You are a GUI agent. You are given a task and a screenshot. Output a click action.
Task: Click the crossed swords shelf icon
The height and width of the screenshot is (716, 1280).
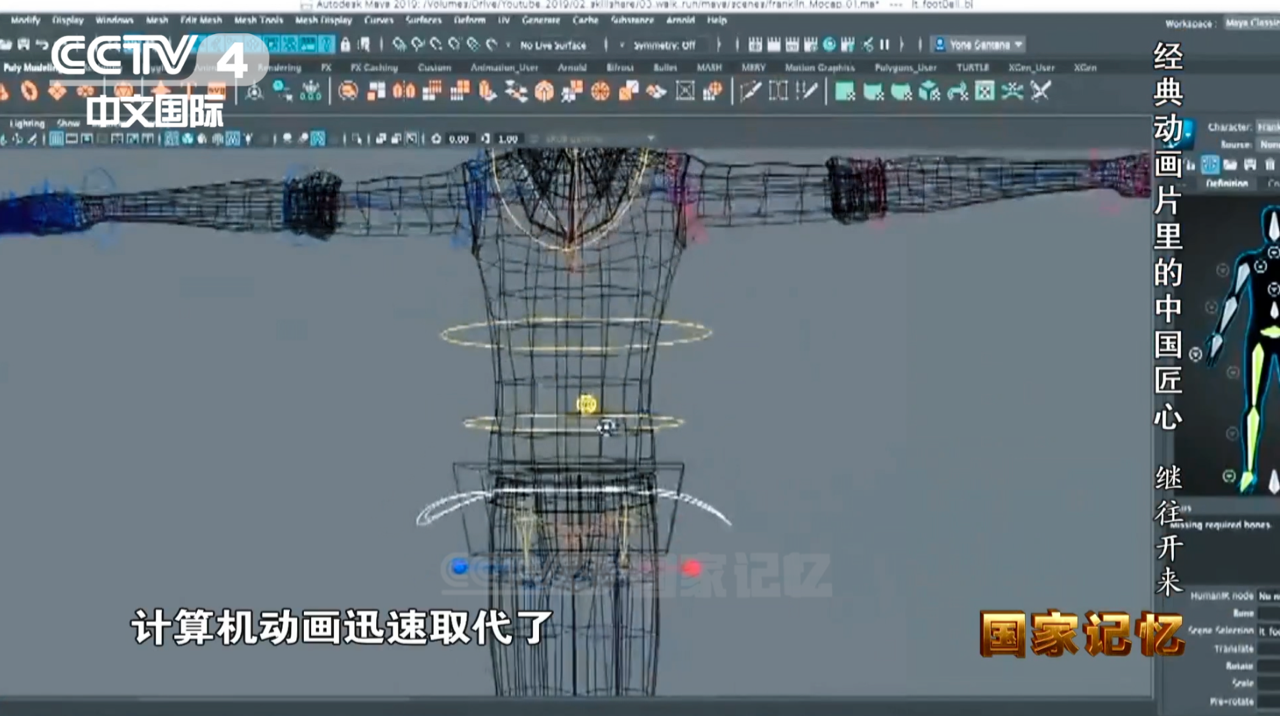click(x=1040, y=92)
